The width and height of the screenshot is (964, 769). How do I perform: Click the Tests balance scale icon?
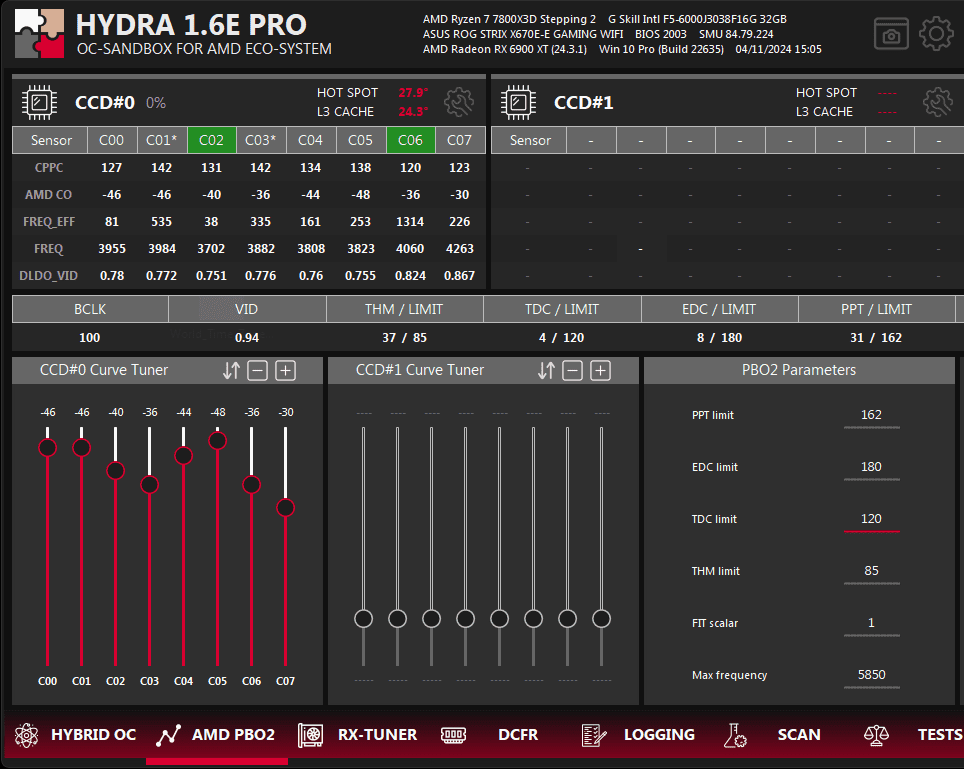tap(876, 735)
